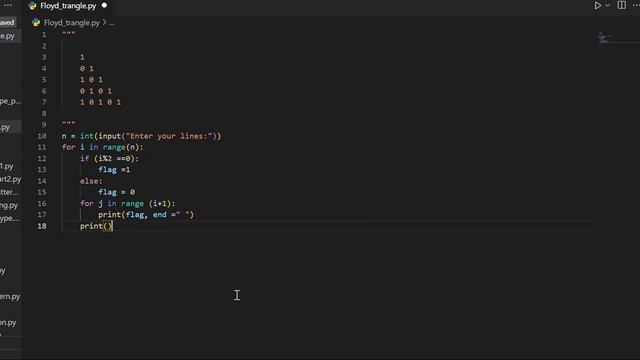Open sidebar ellipsis menu at top left
640x360 pixels.
click(8, 5)
